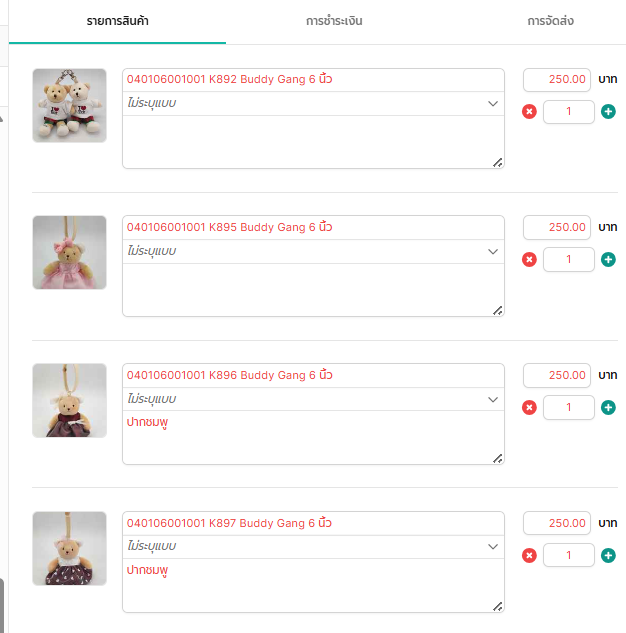
Task: Add one more K896 item
Action: click(x=608, y=408)
